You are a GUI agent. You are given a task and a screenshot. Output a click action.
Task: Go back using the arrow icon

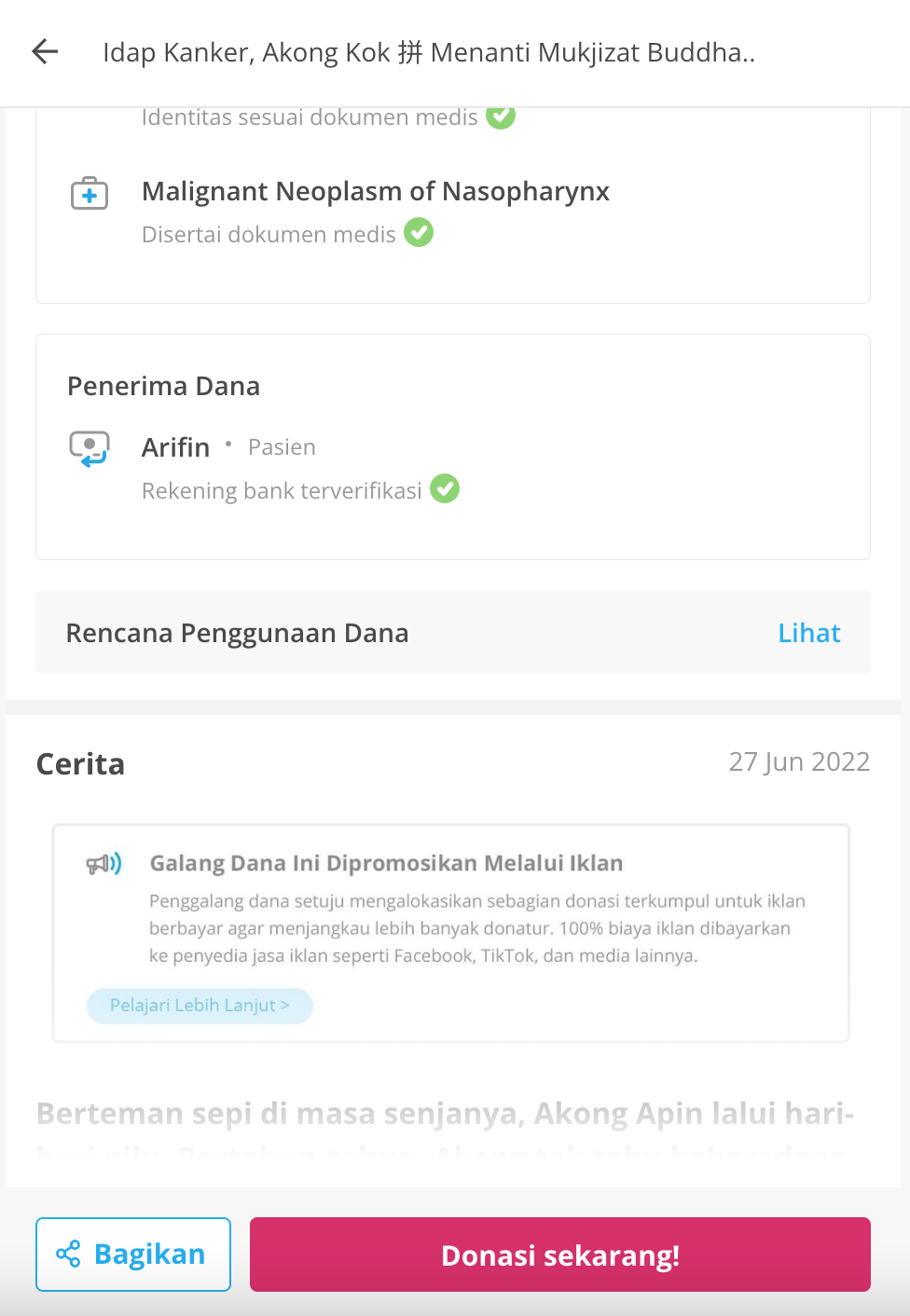[45, 52]
